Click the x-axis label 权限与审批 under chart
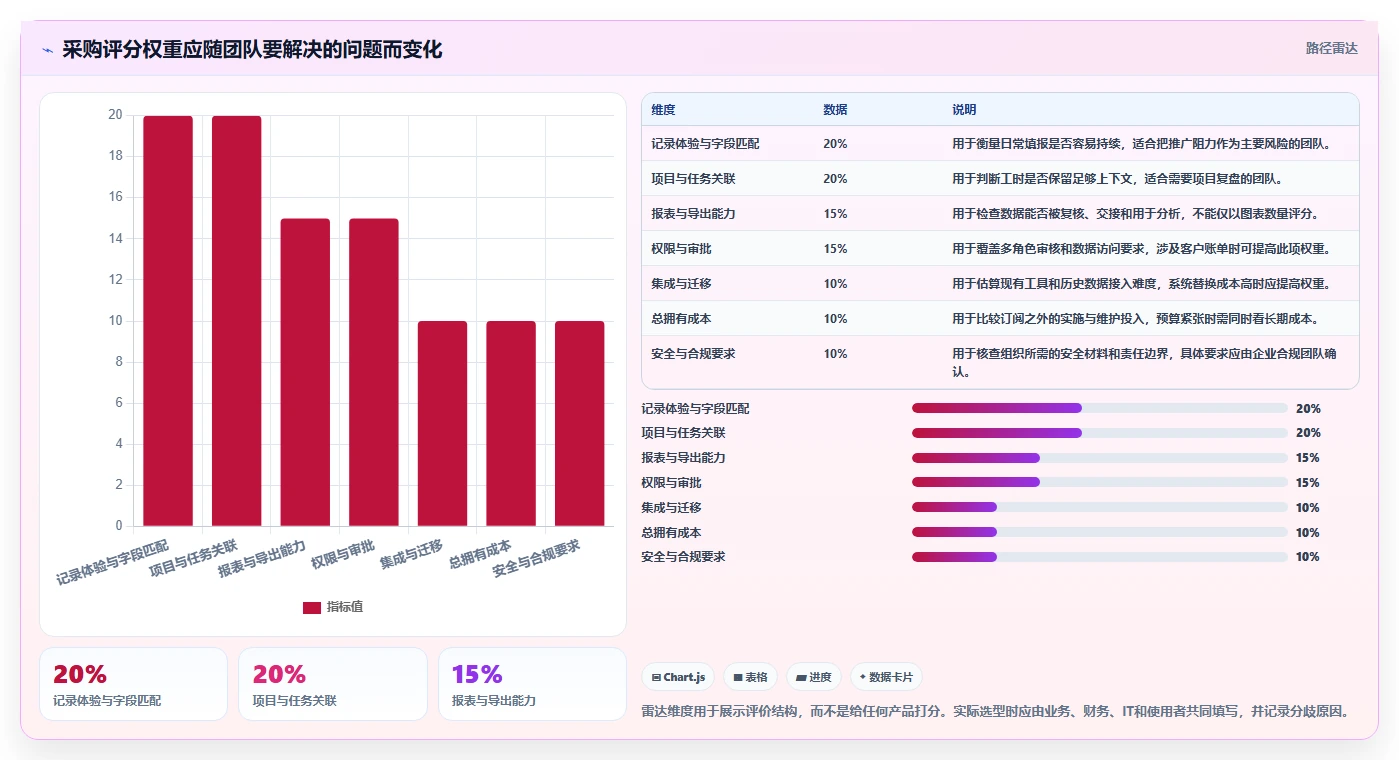The width and height of the screenshot is (1399, 760). 343,554
